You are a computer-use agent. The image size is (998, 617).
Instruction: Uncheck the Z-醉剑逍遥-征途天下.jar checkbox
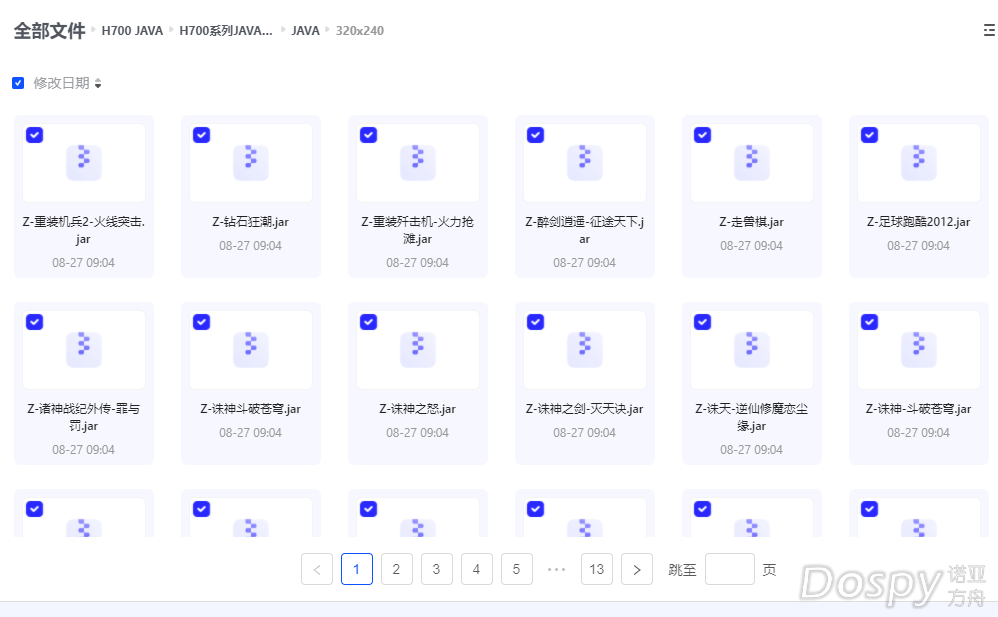click(x=536, y=135)
